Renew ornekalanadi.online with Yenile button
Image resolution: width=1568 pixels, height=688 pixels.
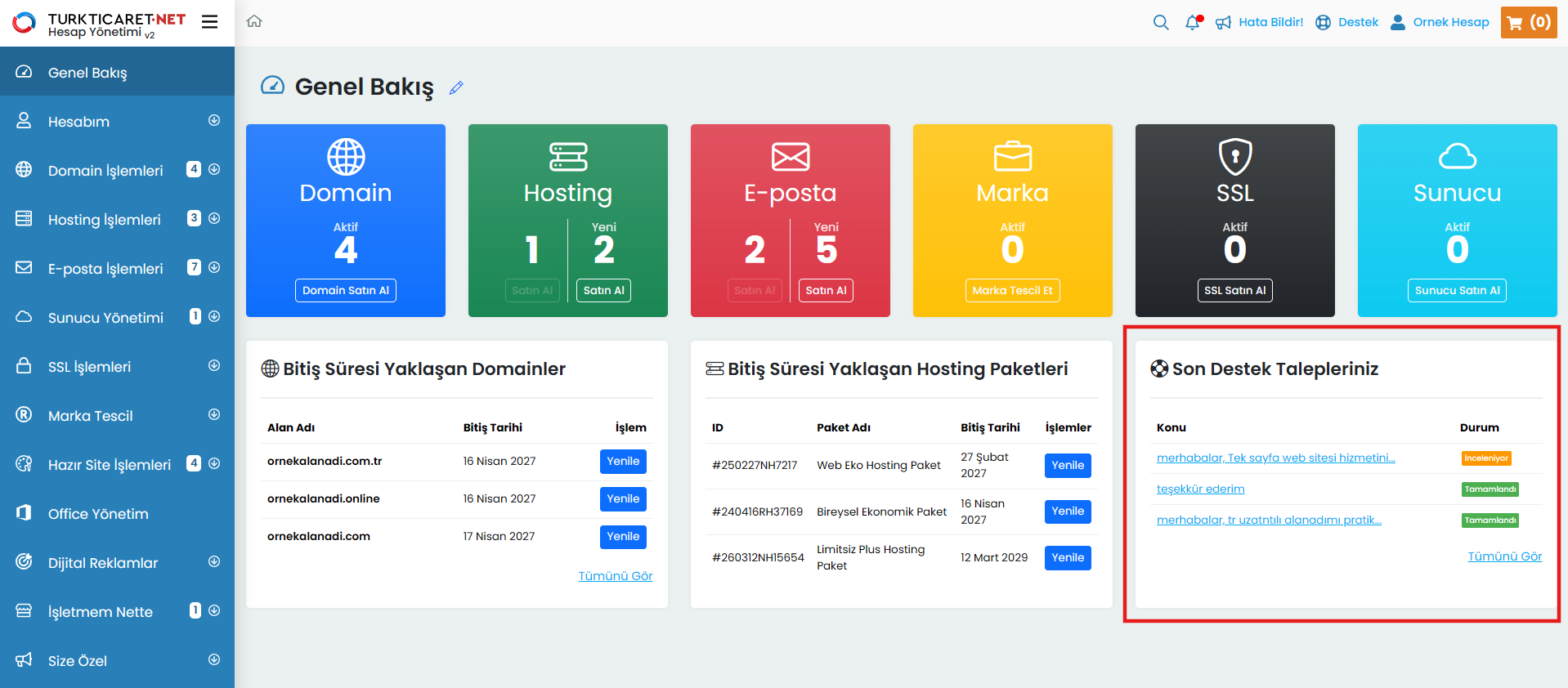[x=622, y=499]
